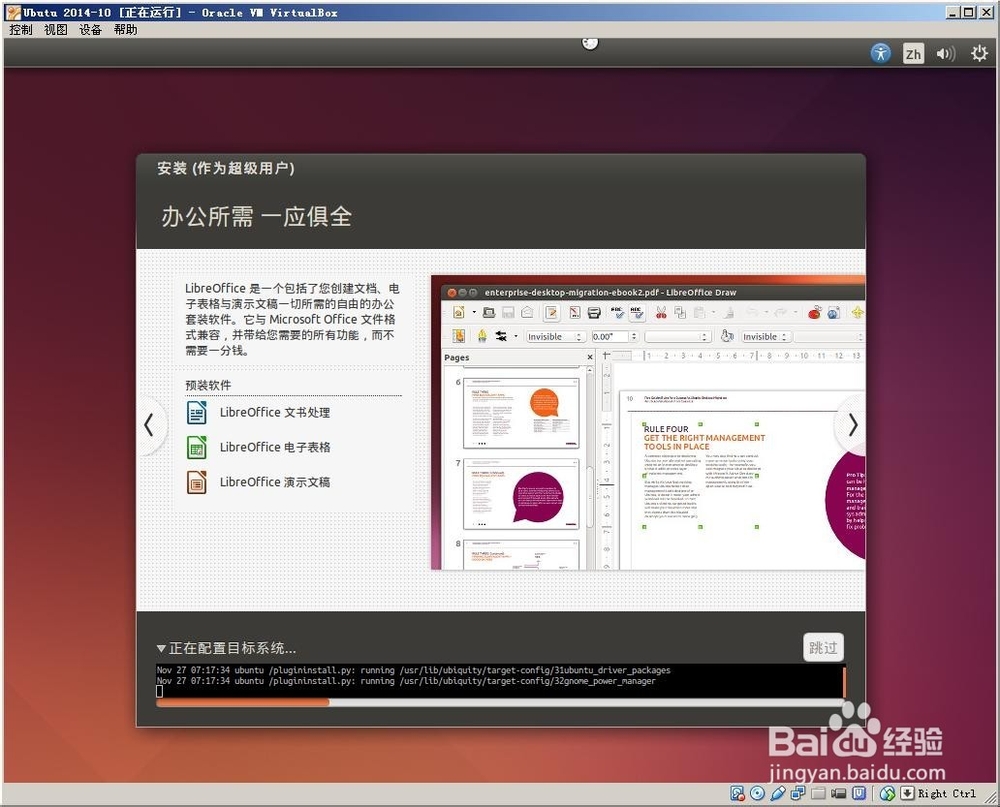The height and width of the screenshot is (807, 1000).
Task: Open the Zh input method indicator
Action: click(913, 54)
